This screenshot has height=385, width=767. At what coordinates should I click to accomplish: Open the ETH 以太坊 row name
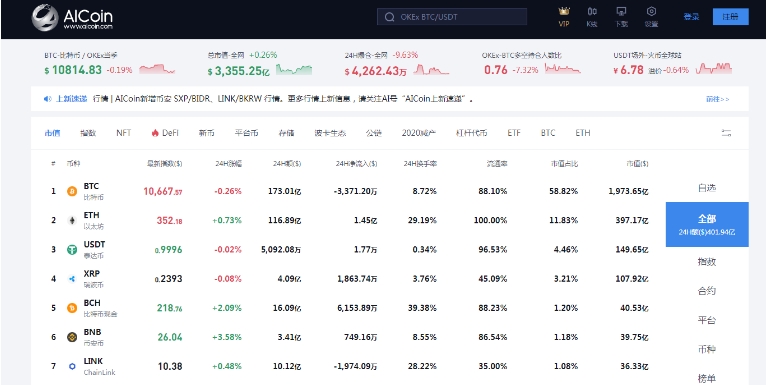(93, 221)
